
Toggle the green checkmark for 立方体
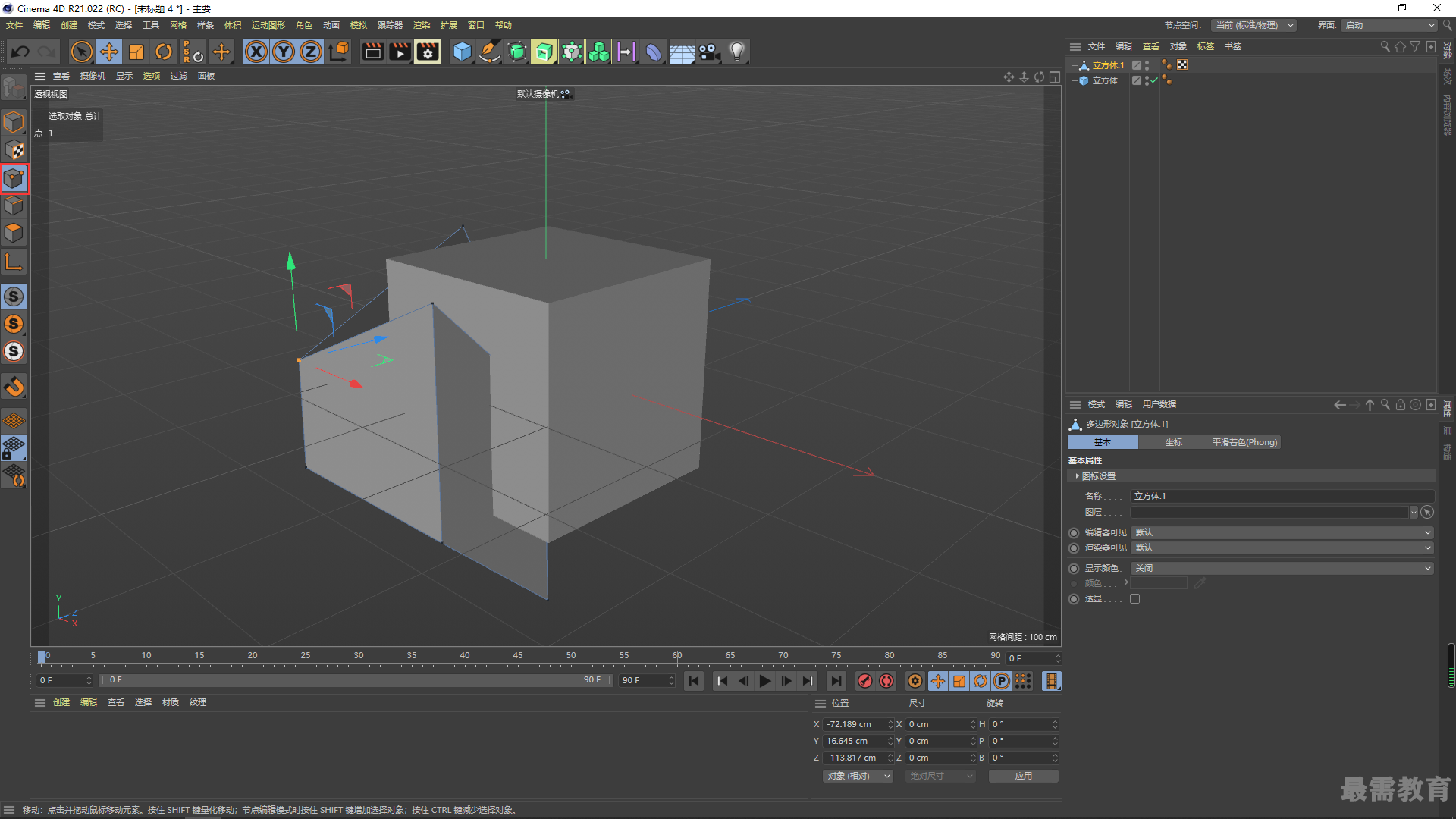pyautogui.click(x=1154, y=80)
